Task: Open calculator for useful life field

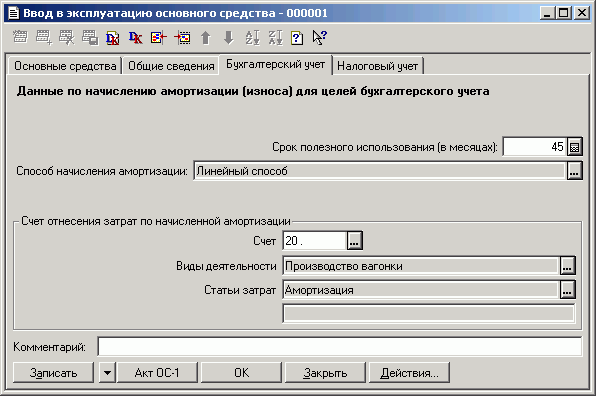Action: 574,147
